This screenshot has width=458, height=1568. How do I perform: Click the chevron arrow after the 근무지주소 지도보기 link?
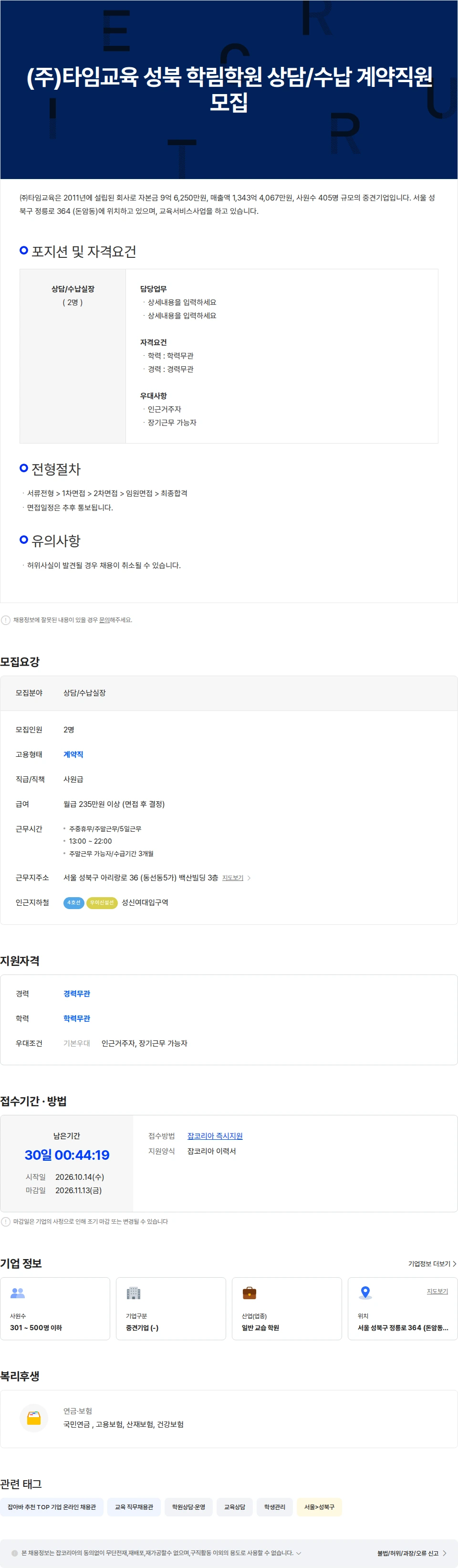point(249,878)
